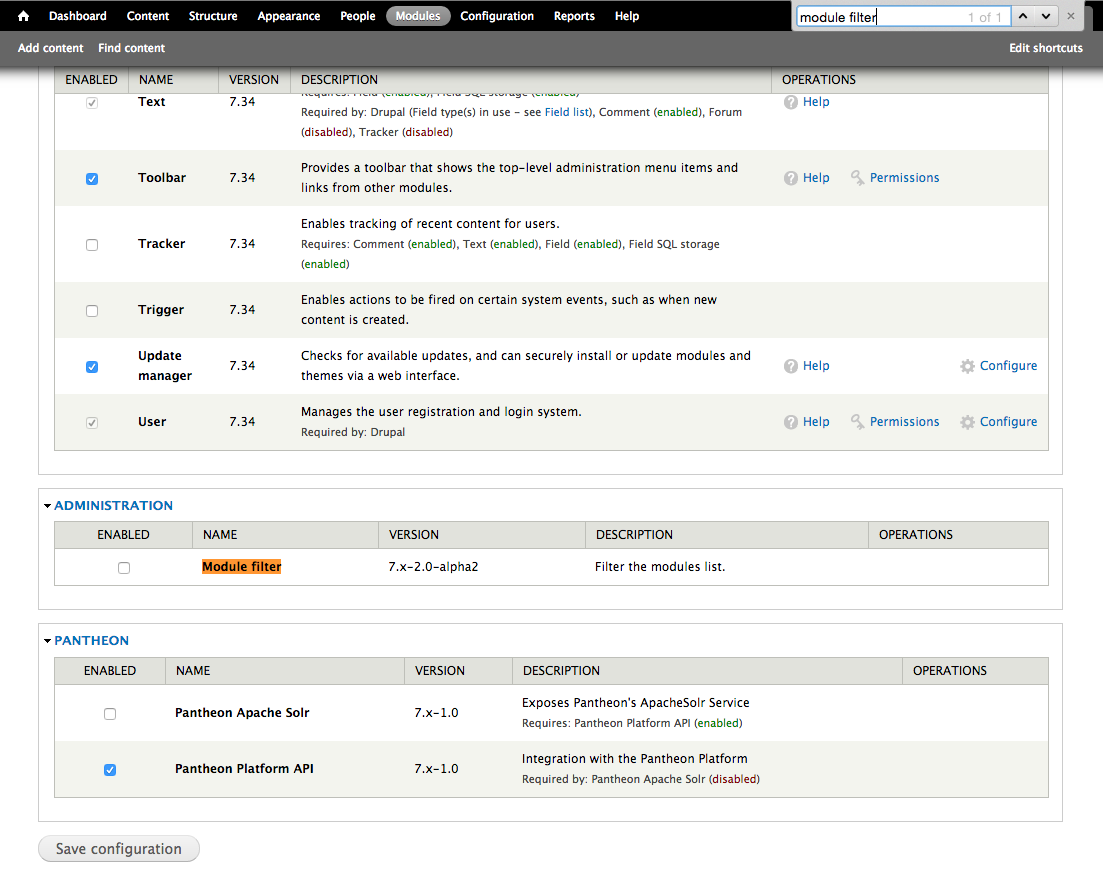This screenshot has height=883, width=1103.
Task: Open the People menu item
Action: click(x=357, y=16)
